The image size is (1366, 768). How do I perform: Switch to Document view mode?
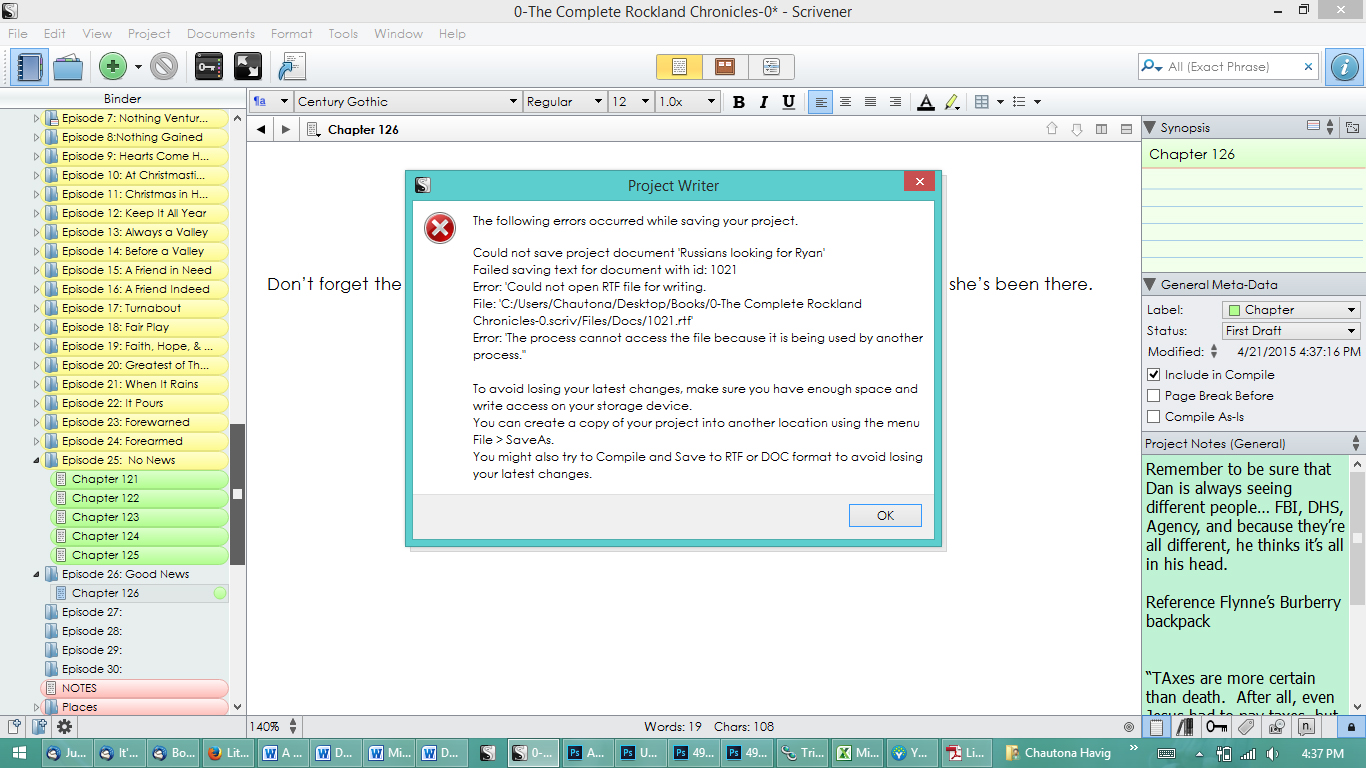(679, 67)
